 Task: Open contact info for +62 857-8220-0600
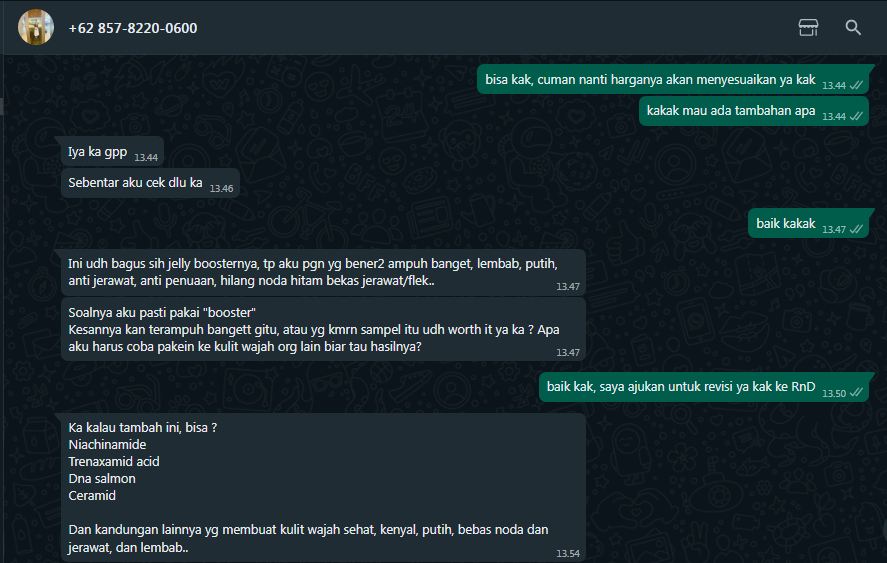132,28
